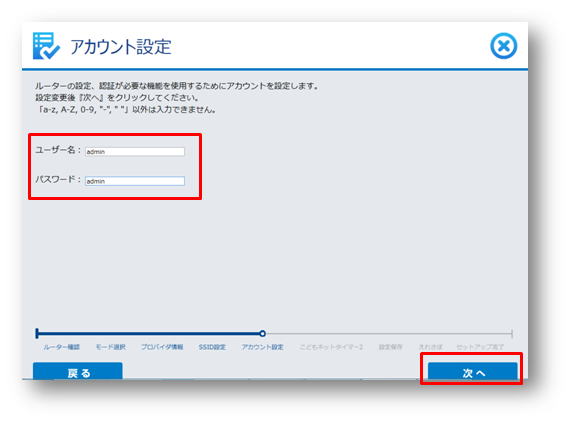Screen dimensions: 570x422
Task: Focus the ユーザー名 input field
Action: pyautogui.click(x=135, y=152)
